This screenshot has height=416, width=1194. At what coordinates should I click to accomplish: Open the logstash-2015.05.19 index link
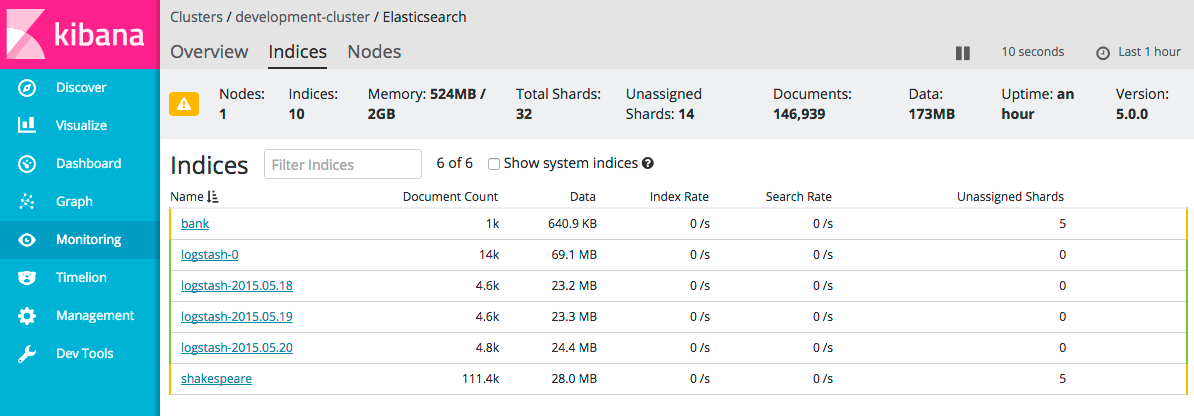pos(236,317)
